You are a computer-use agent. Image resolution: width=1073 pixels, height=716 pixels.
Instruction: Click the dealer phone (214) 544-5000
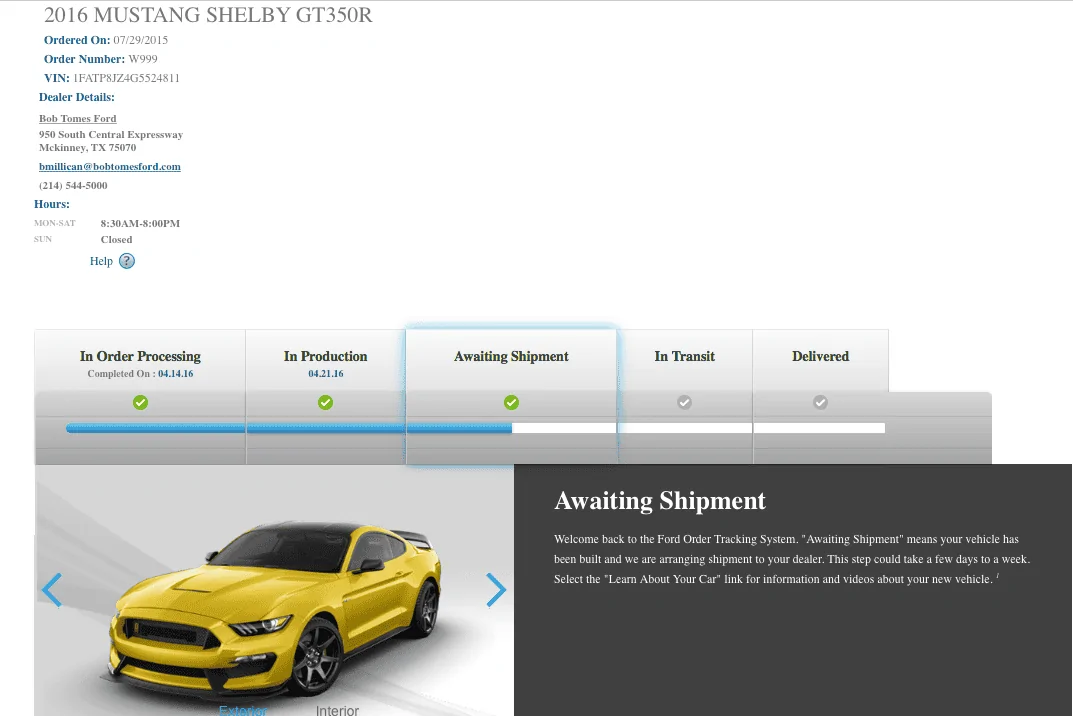click(73, 186)
